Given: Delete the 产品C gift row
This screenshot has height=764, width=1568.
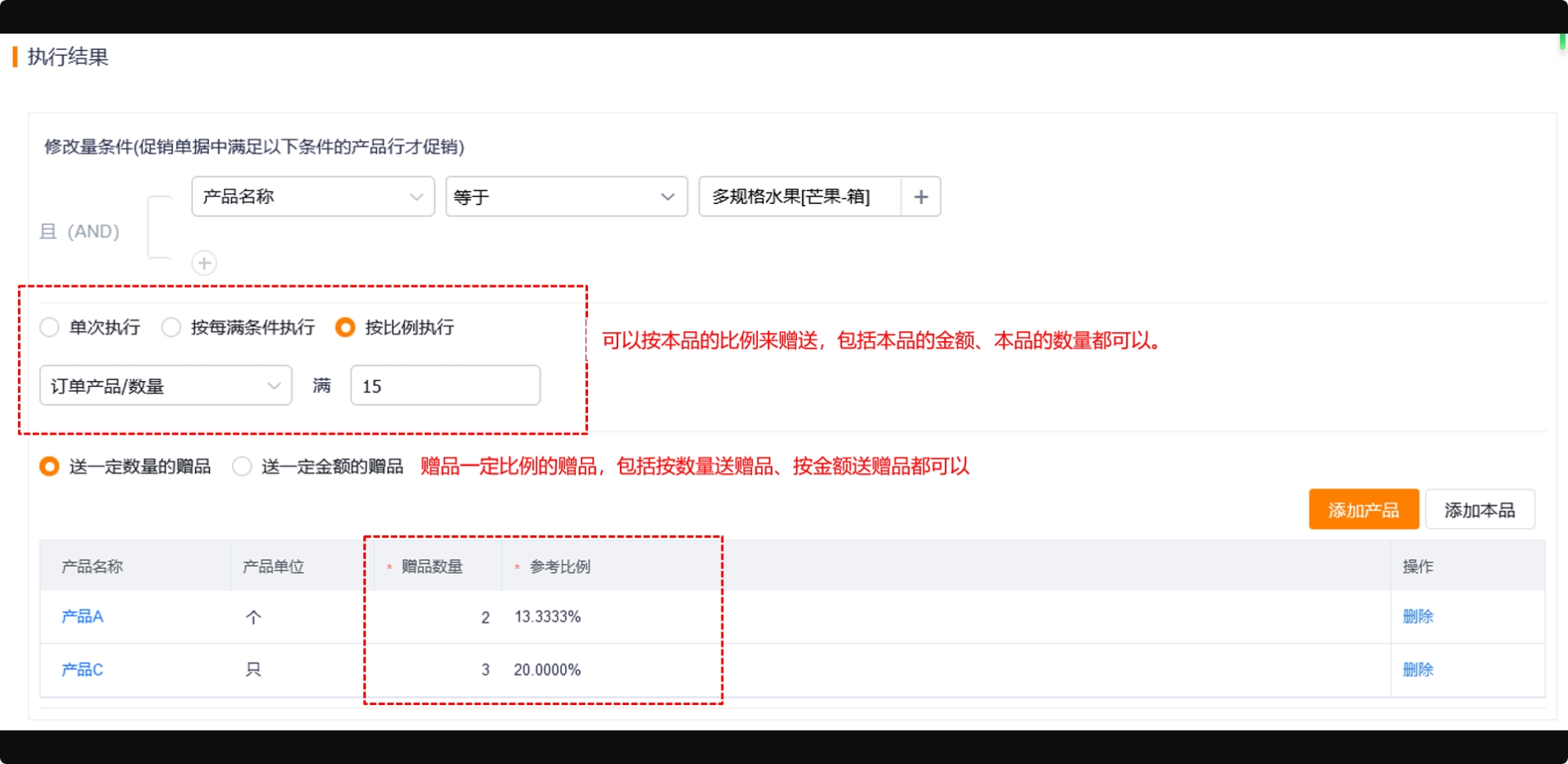Looking at the screenshot, I should [1417, 670].
